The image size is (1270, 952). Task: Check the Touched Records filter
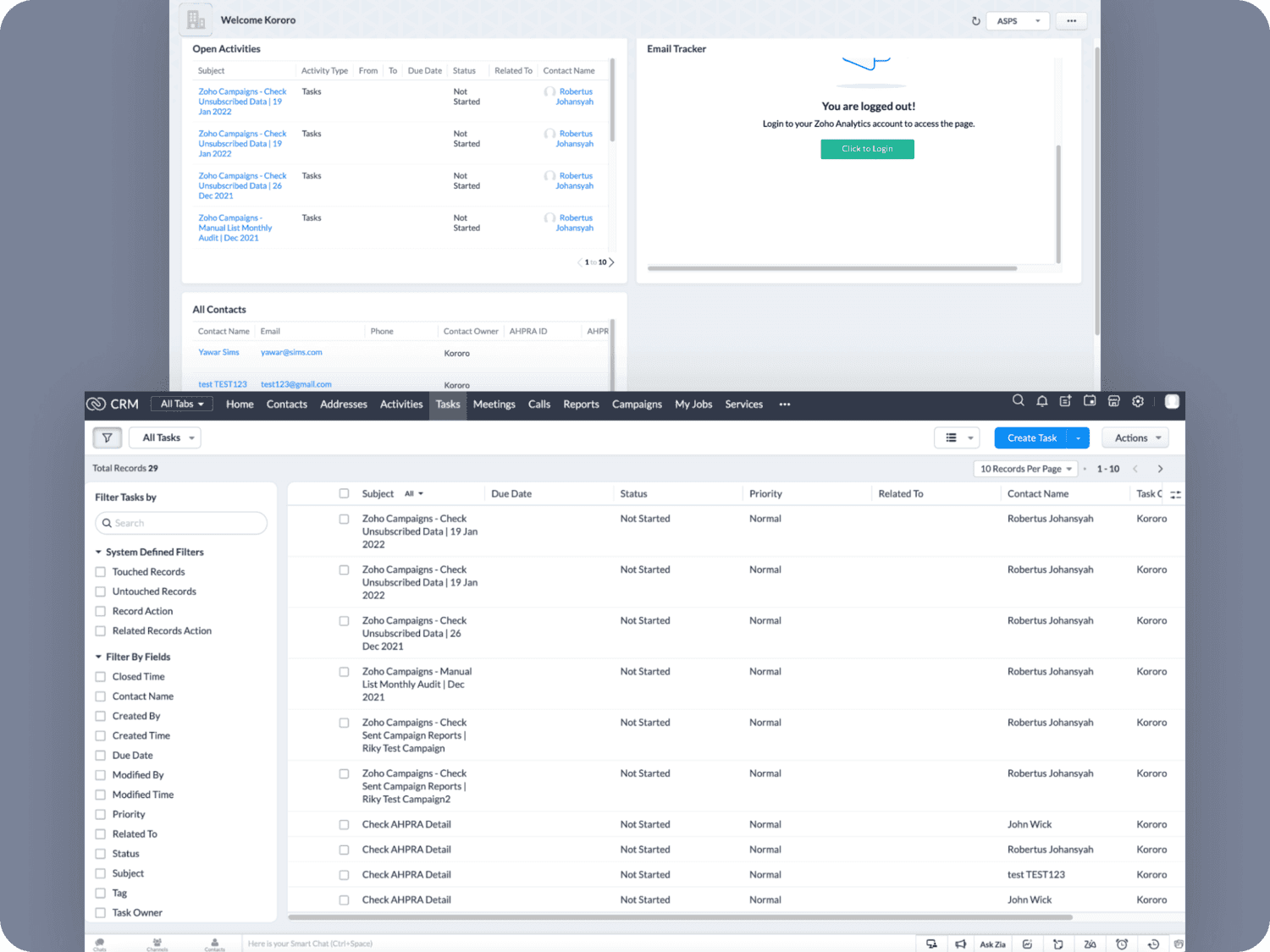pyautogui.click(x=101, y=572)
